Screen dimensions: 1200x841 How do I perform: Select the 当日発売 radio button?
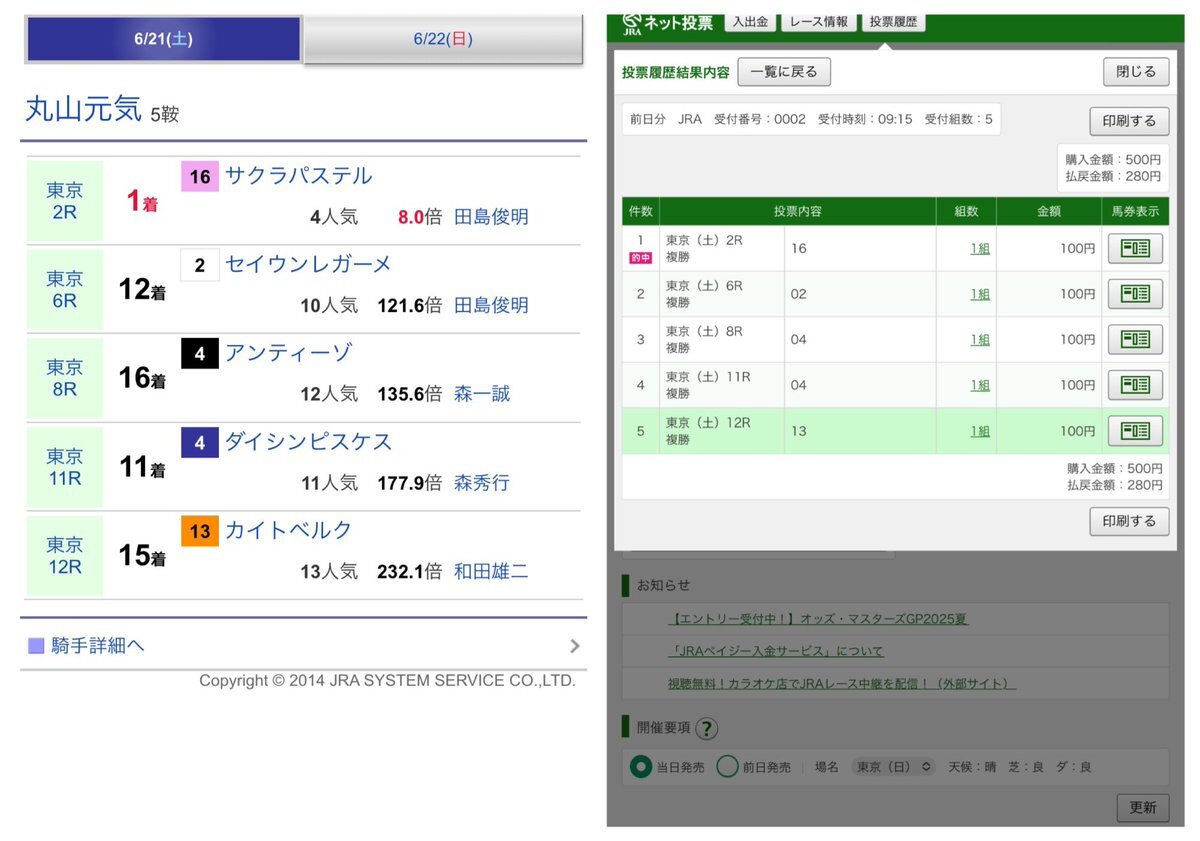(641, 767)
